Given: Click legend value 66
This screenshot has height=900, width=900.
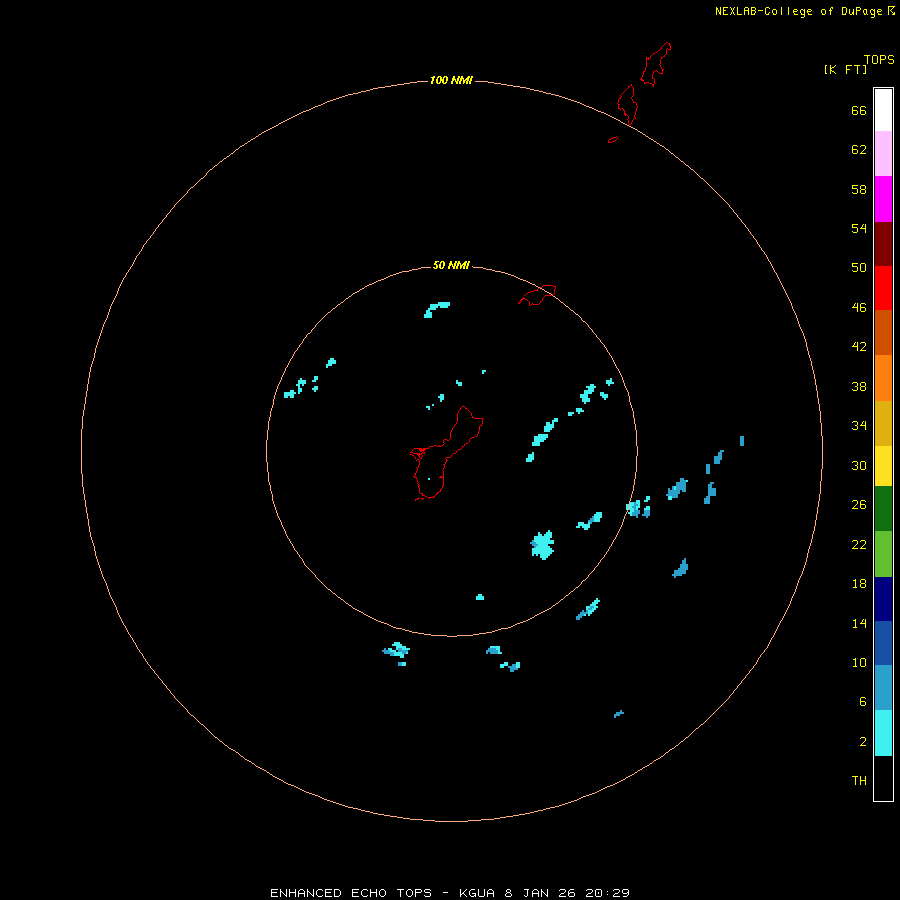Looking at the screenshot, I should (859, 110).
